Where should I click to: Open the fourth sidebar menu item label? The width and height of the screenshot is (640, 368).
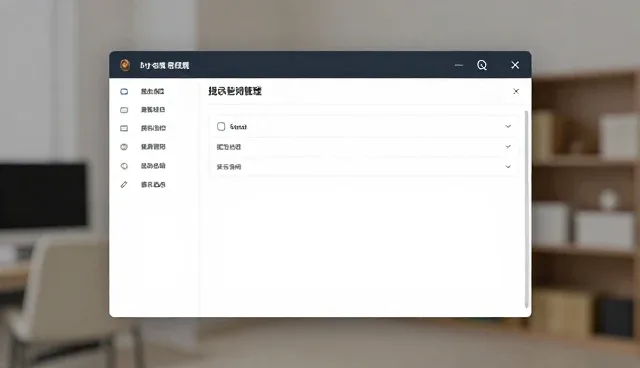click(x=153, y=147)
